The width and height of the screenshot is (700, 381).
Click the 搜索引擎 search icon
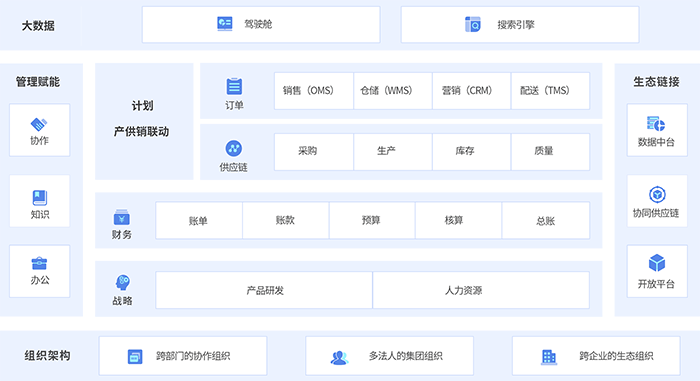click(473, 24)
